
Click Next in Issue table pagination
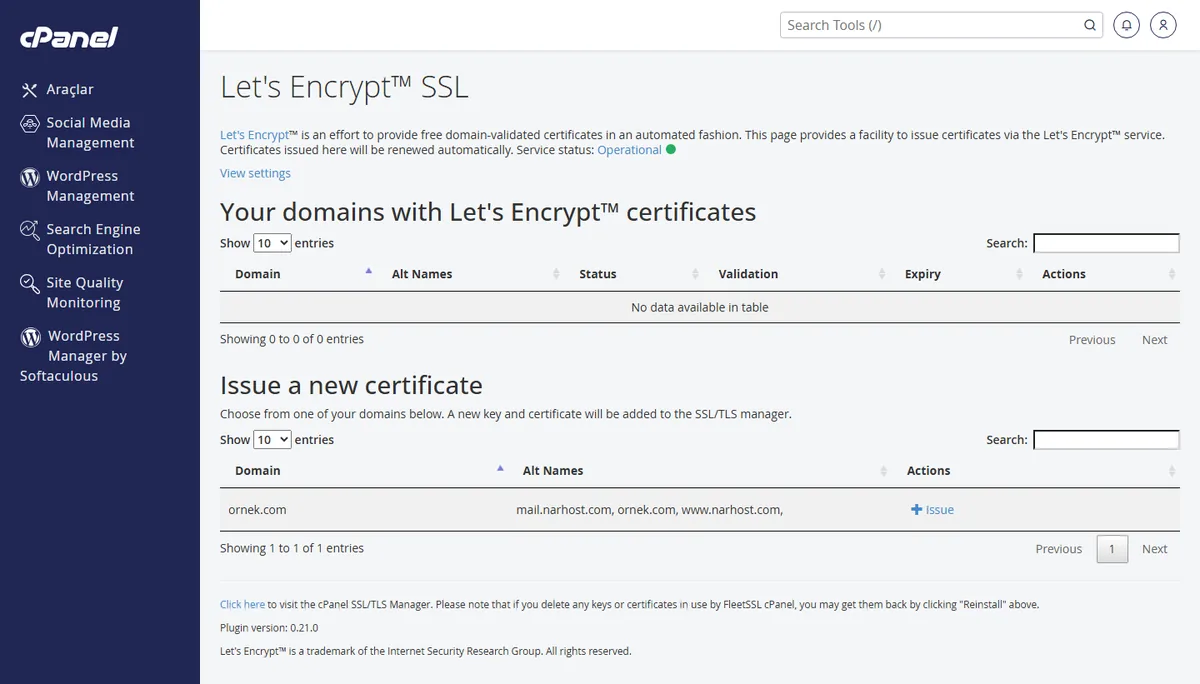1155,549
